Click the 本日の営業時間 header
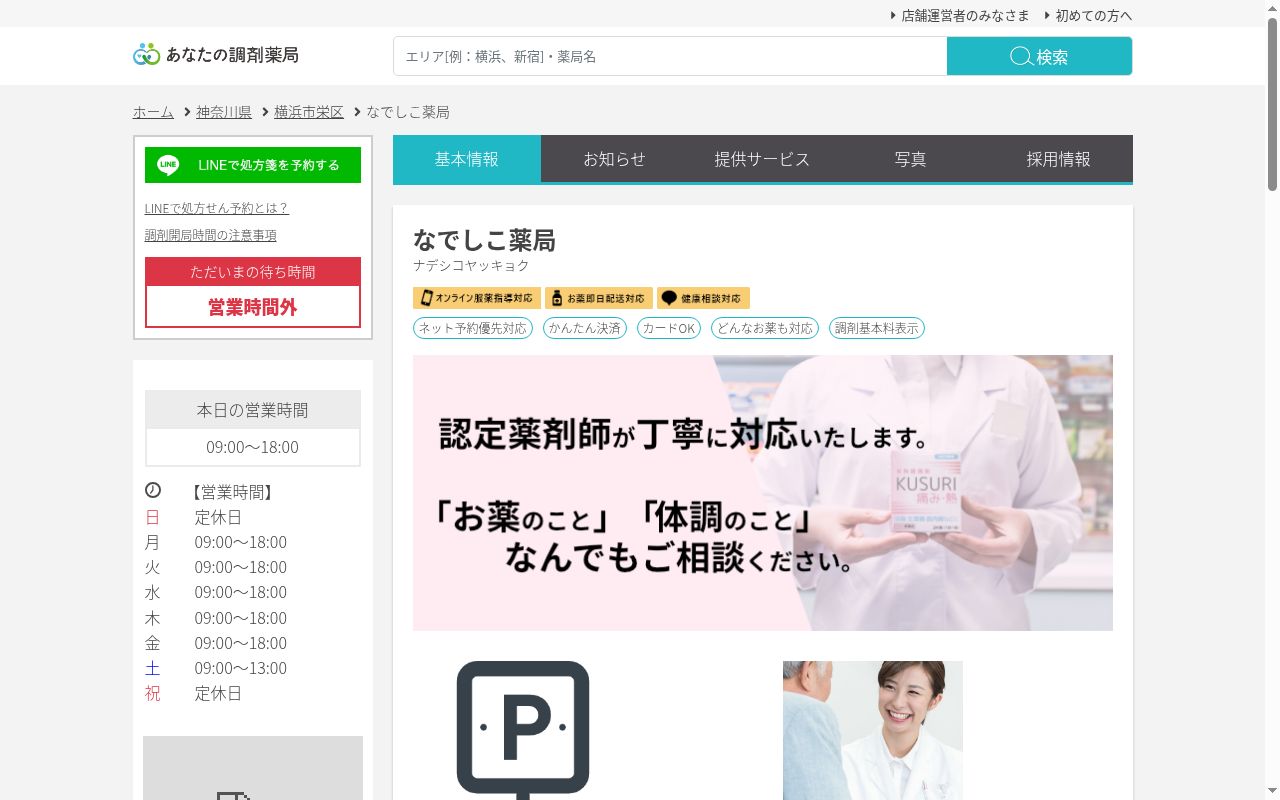Image resolution: width=1280 pixels, height=800 pixels. point(253,410)
